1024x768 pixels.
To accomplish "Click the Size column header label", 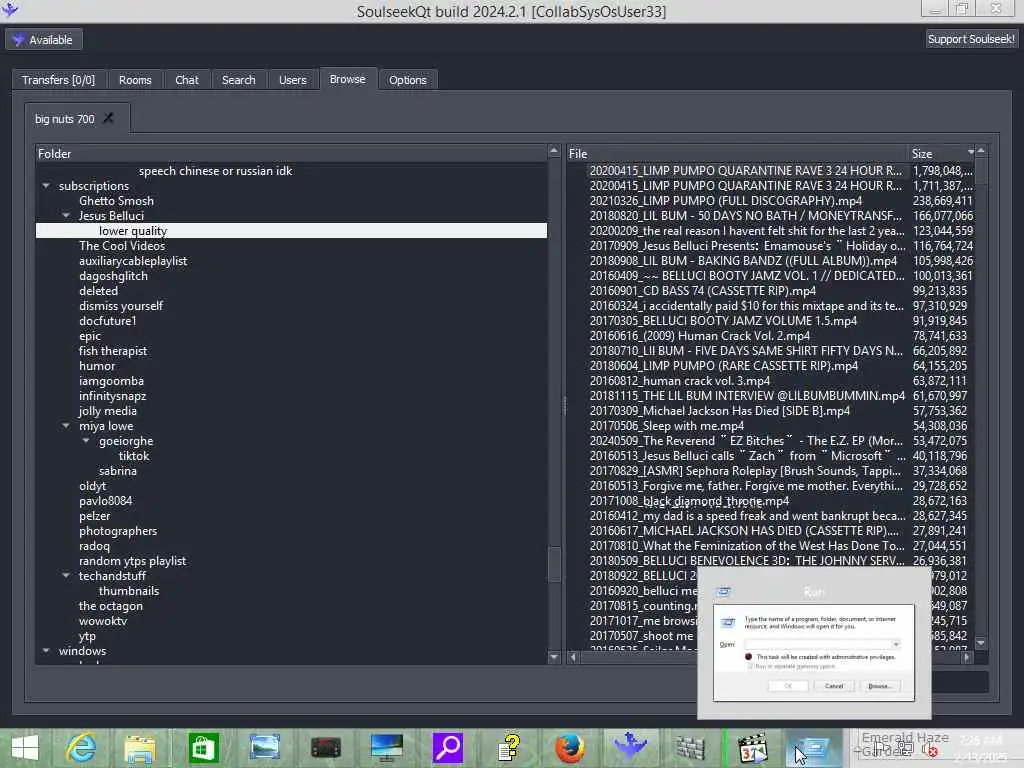I will [922, 153].
